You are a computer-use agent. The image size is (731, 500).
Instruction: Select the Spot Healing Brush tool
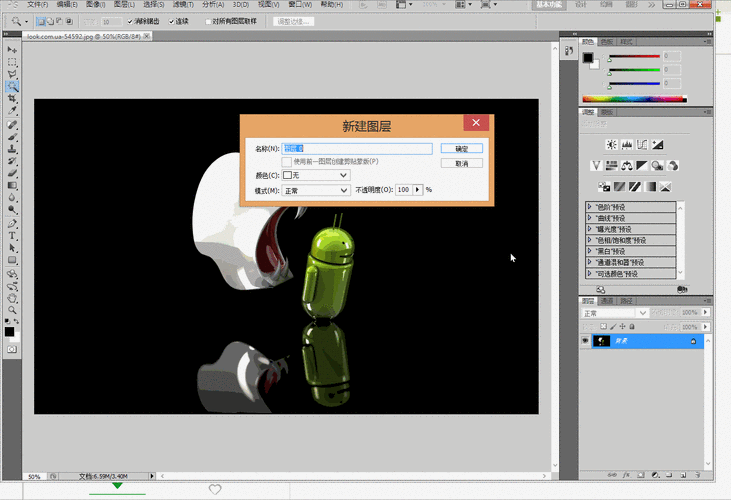pos(12,125)
